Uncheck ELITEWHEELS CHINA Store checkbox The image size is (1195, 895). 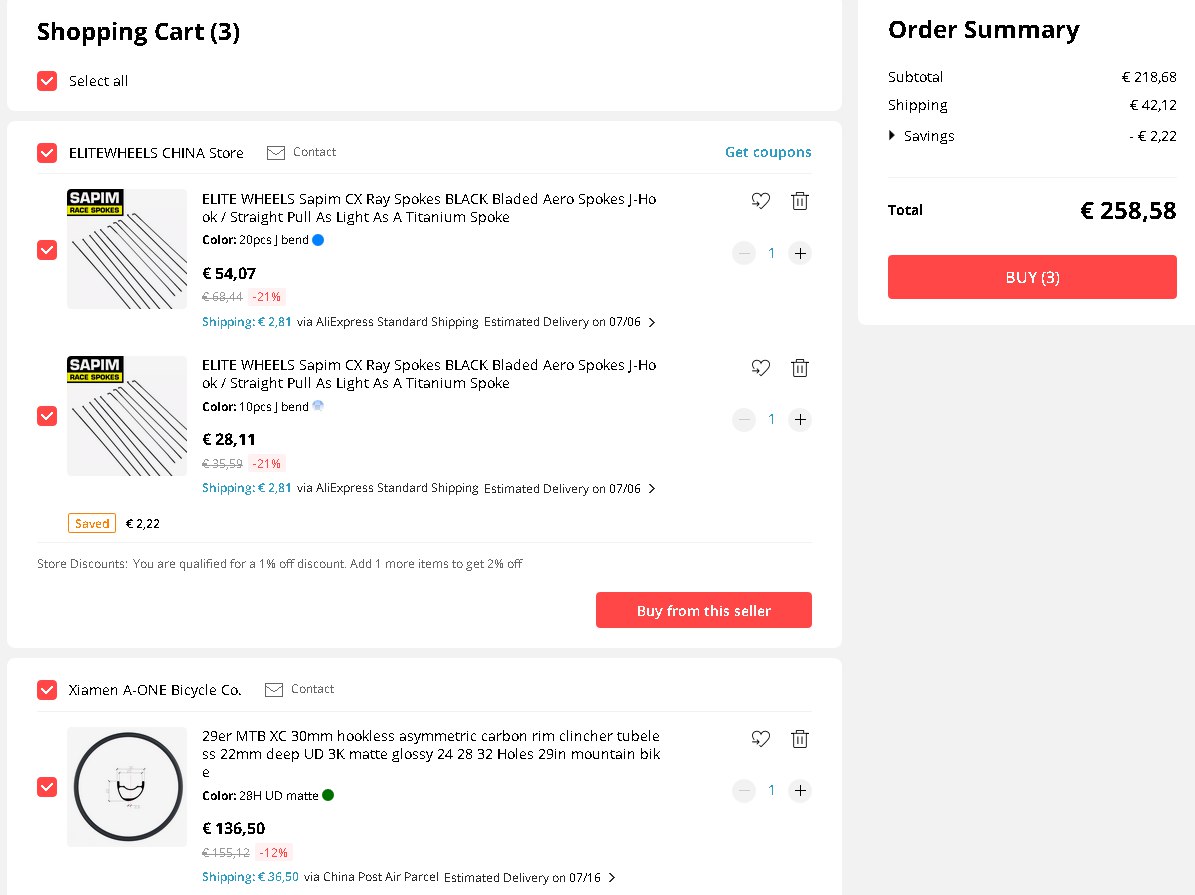coord(47,153)
